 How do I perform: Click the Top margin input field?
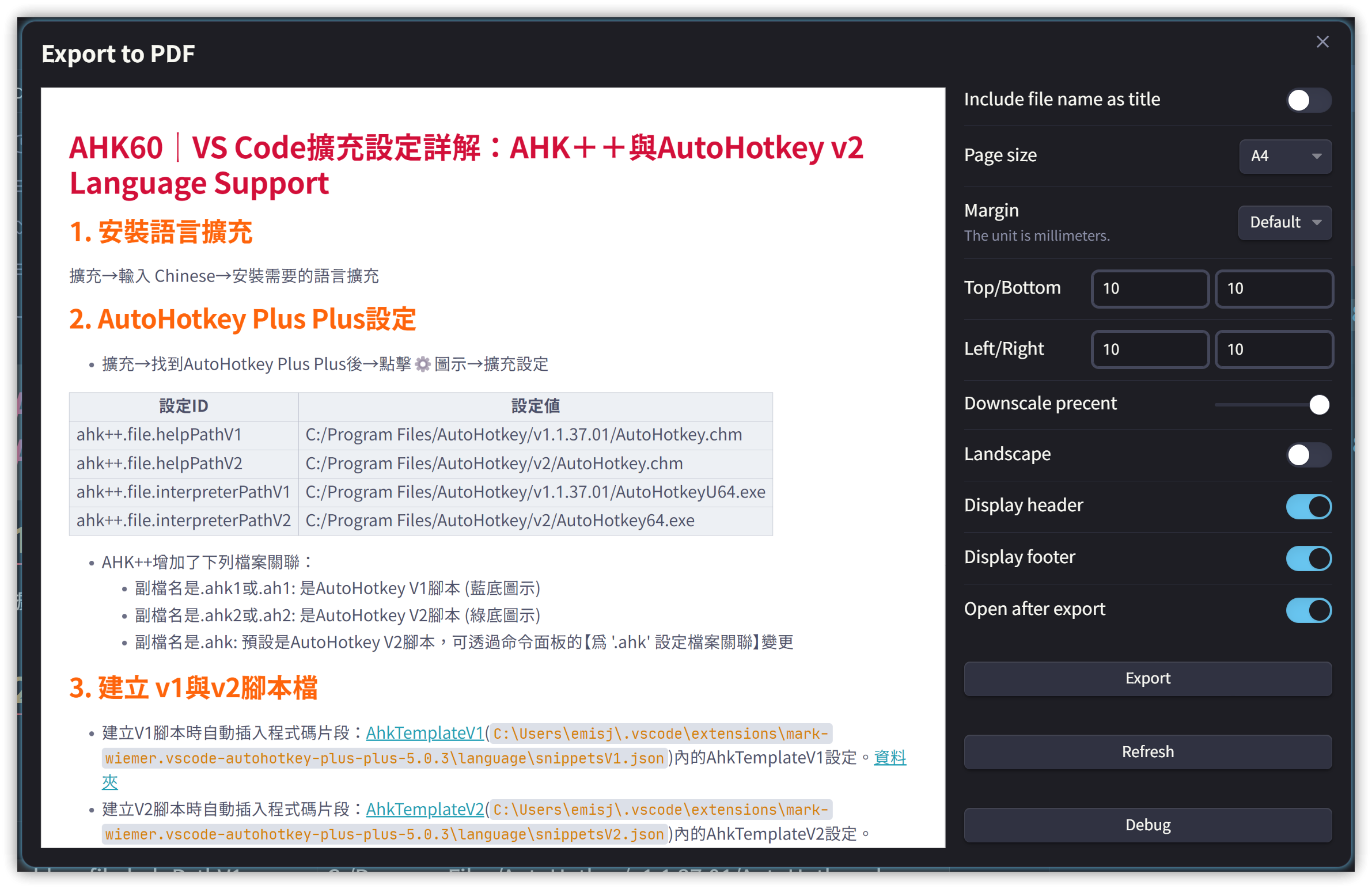1150,288
